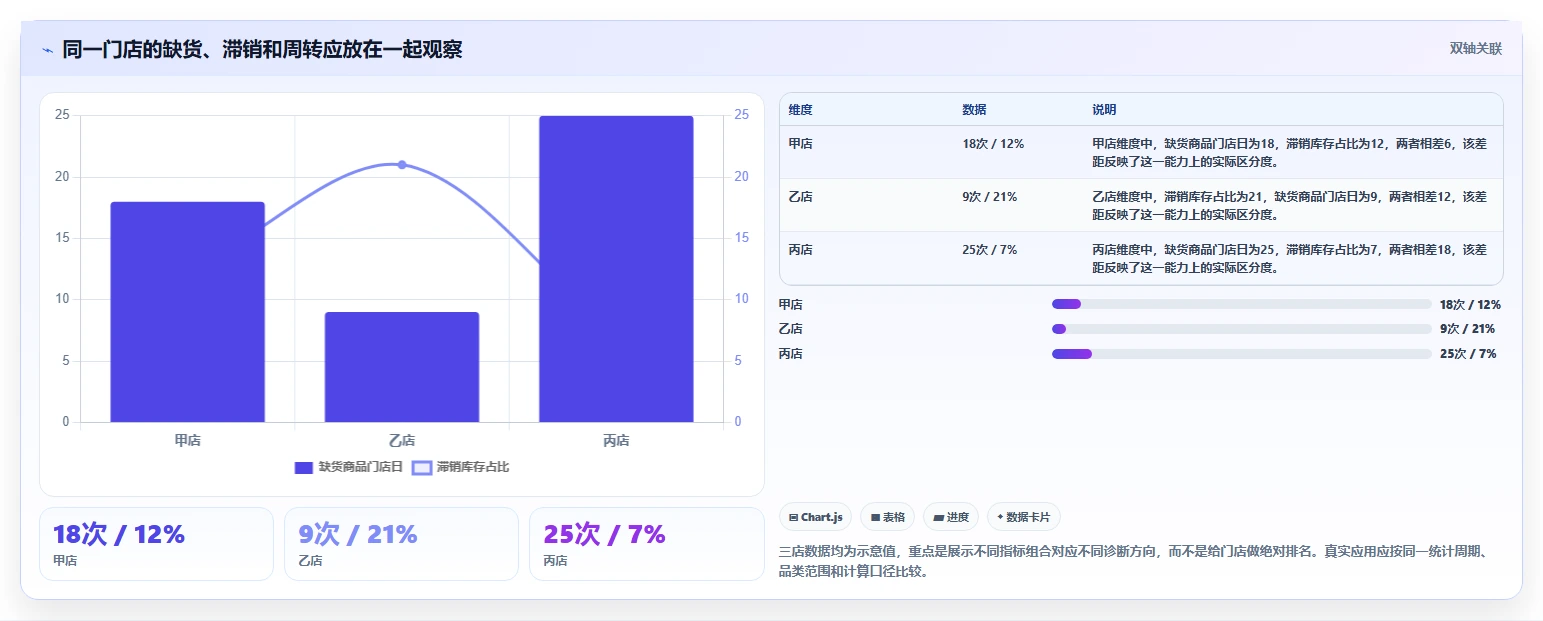Click the 丙店 description text in table

tap(1289, 258)
